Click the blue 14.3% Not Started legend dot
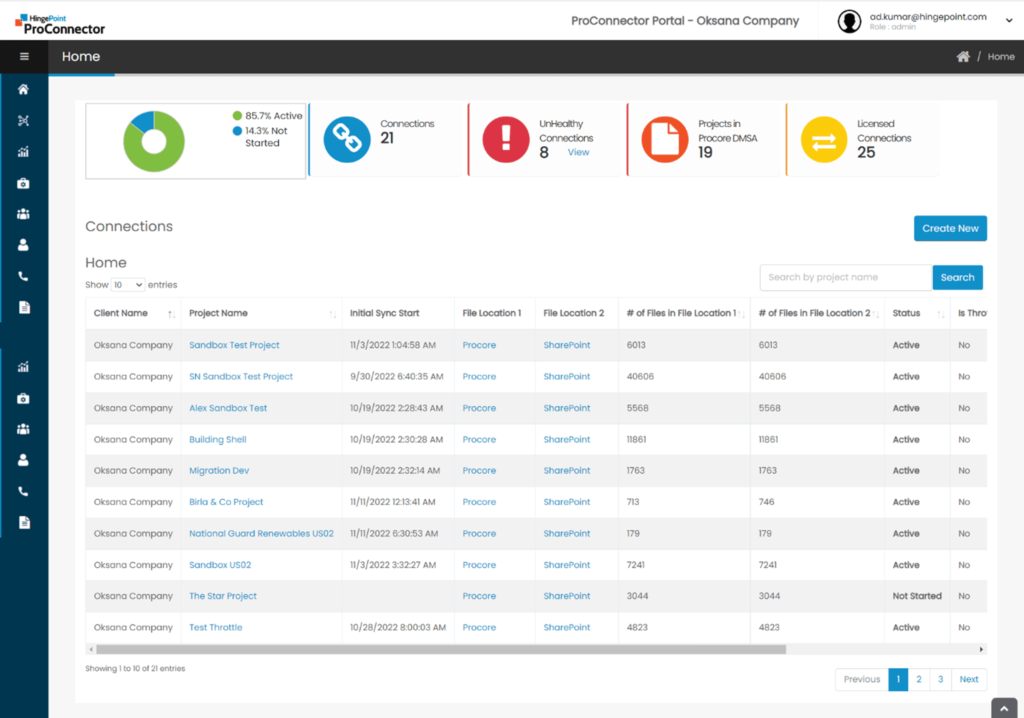The image size is (1024, 718). pyautogui.click(x=237, y=131)
